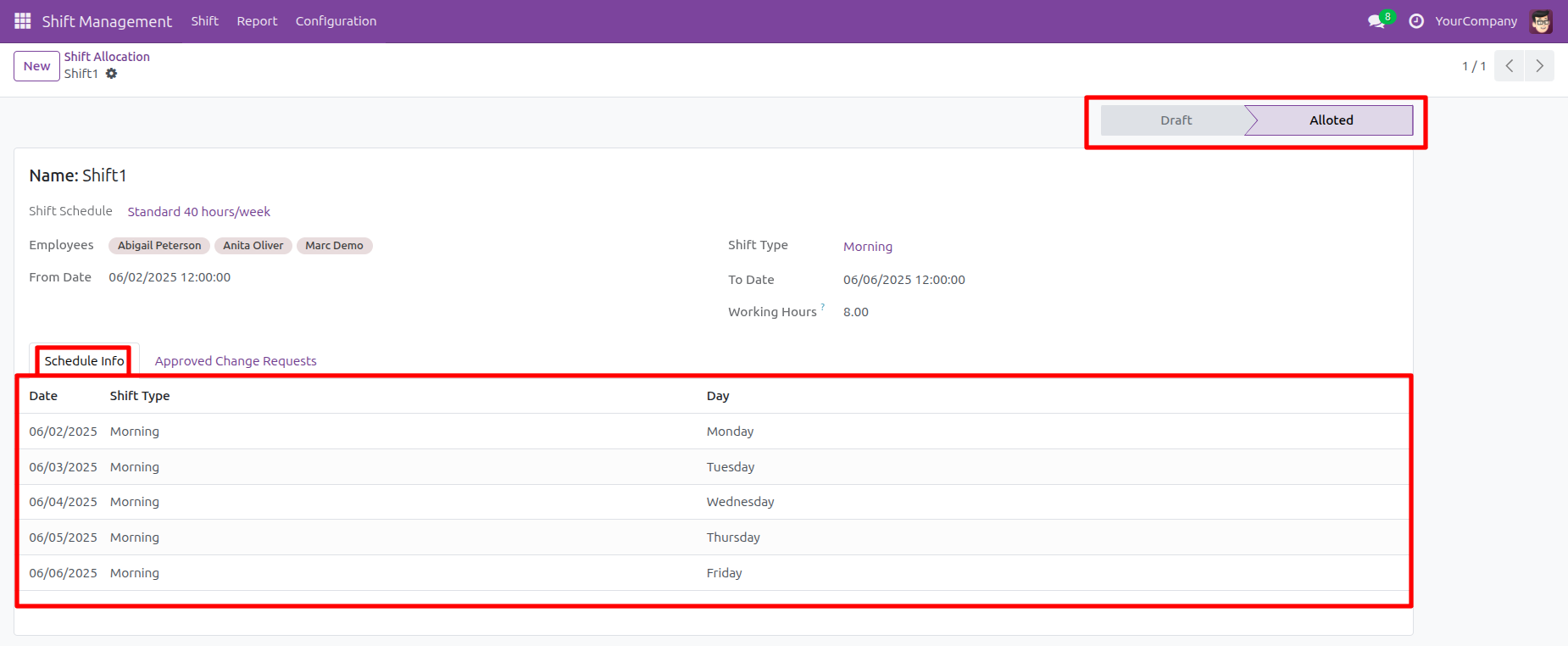Open the user avatar menu
Image resolution: width=1568 pixels, height=646 pixels.
1540,21
